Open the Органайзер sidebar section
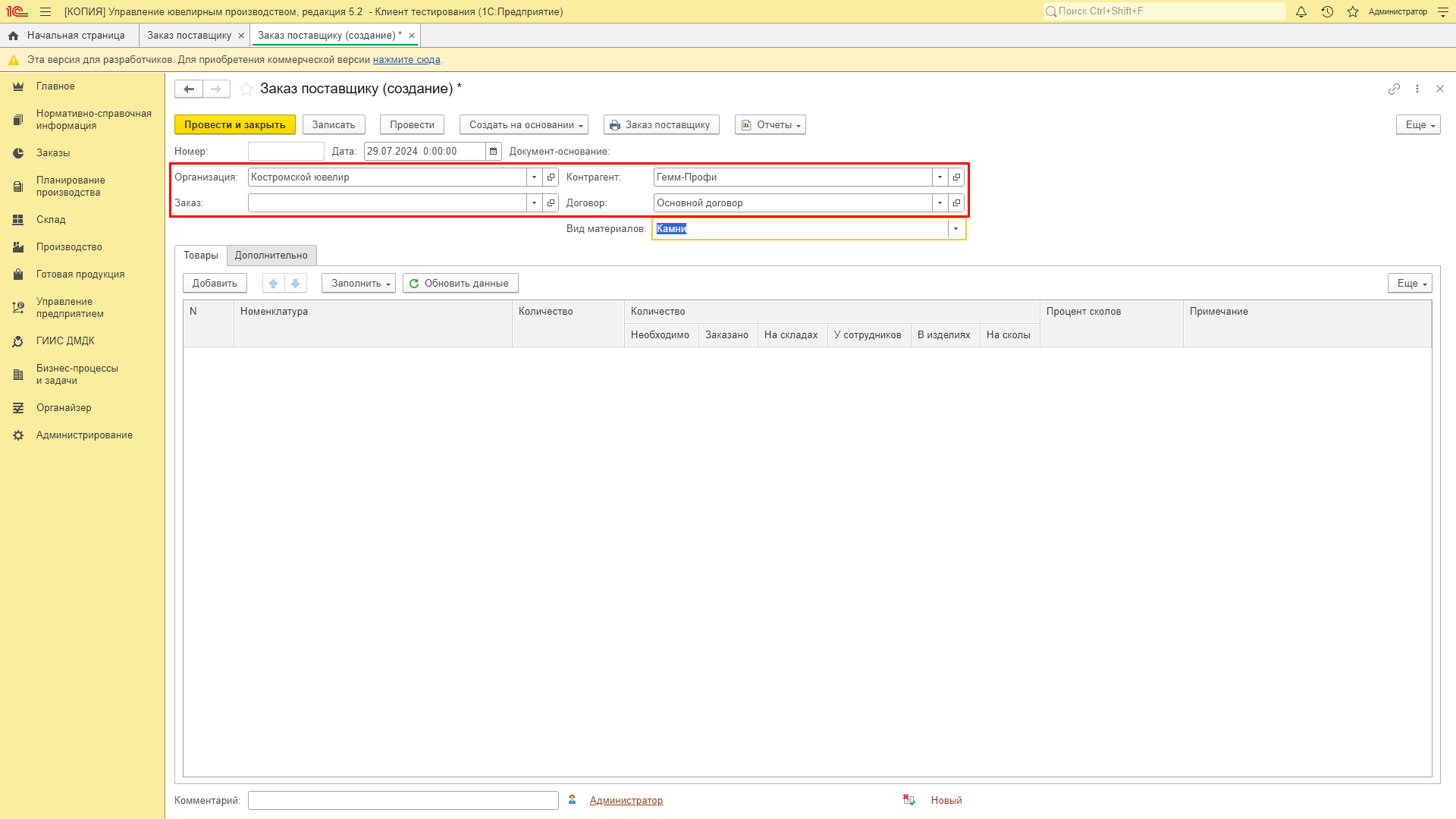1456x819 pixels. pyautogui.click(x=64, y=408)
